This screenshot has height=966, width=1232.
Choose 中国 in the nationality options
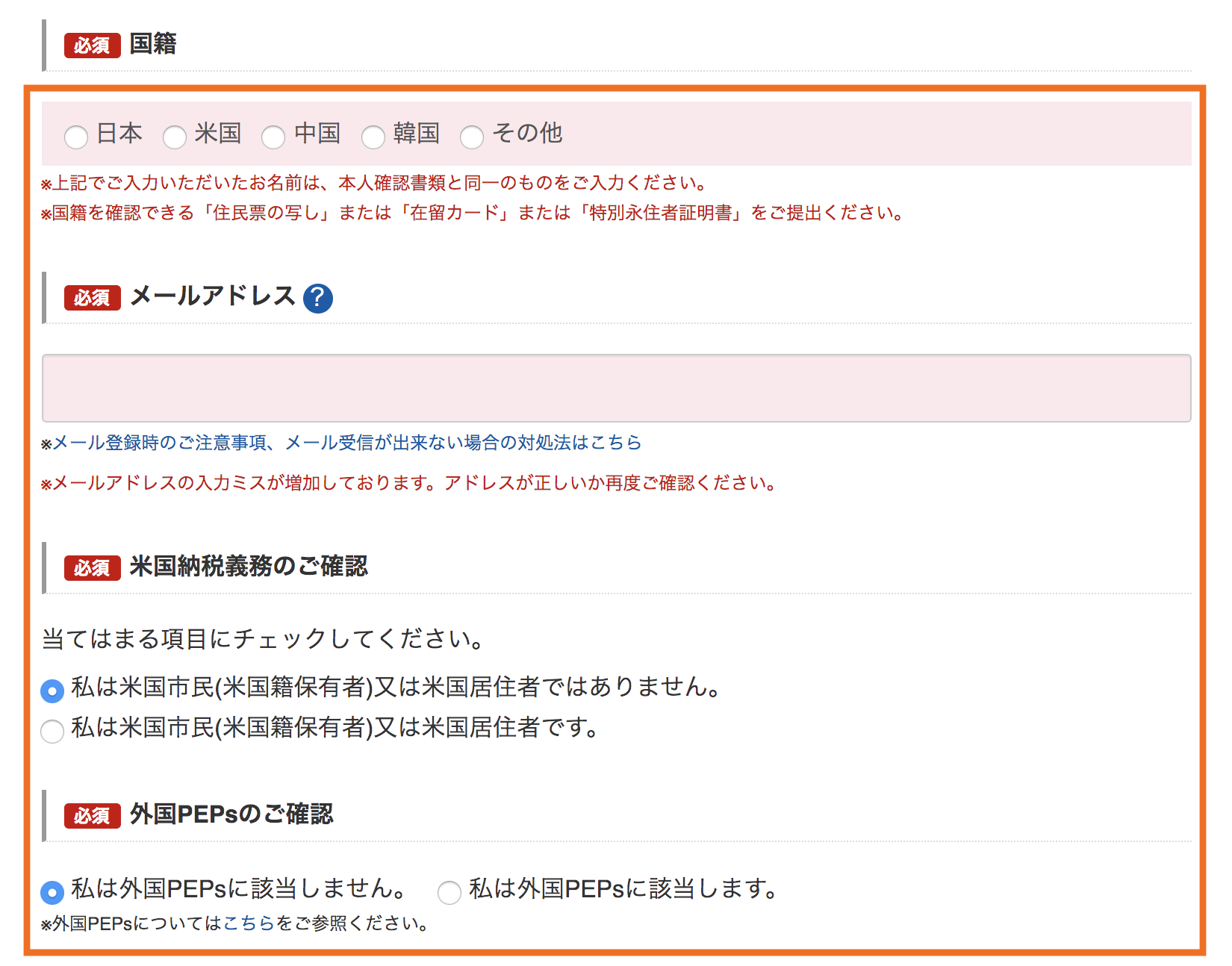[x=273, y=137]
